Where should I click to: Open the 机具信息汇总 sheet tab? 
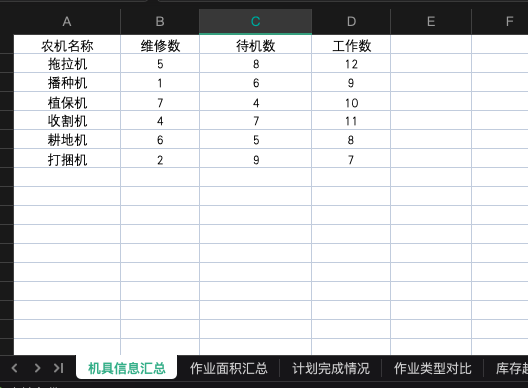(x=127, y=368)
